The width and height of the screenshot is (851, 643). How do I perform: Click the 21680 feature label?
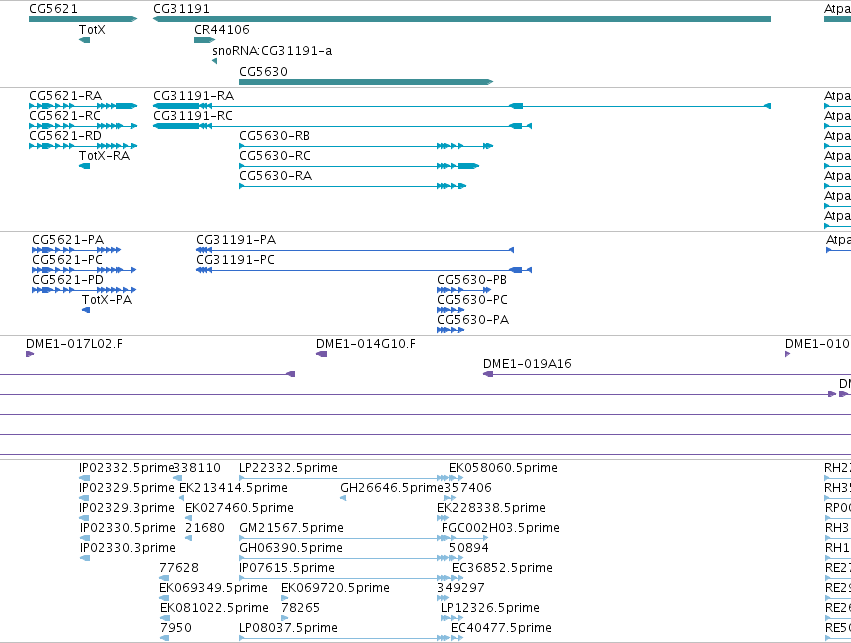(205, 529)
